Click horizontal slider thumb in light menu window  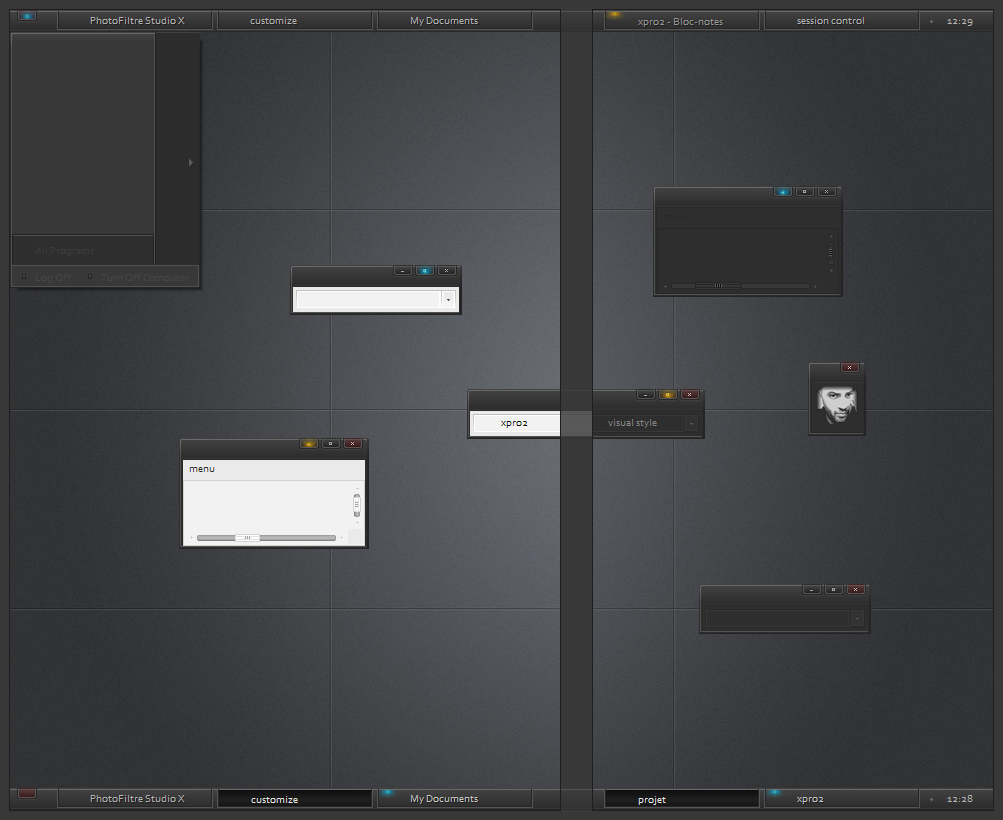point(248,538)
